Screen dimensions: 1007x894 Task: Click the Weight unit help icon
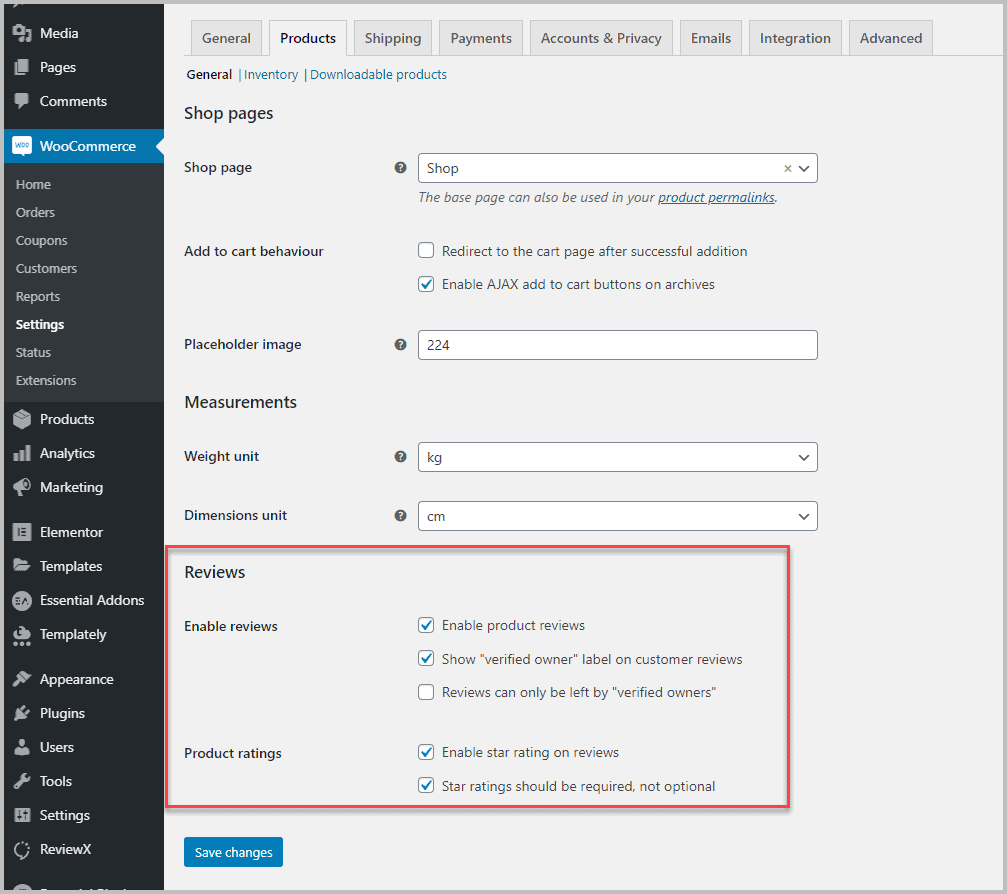[x=401, y=456]
